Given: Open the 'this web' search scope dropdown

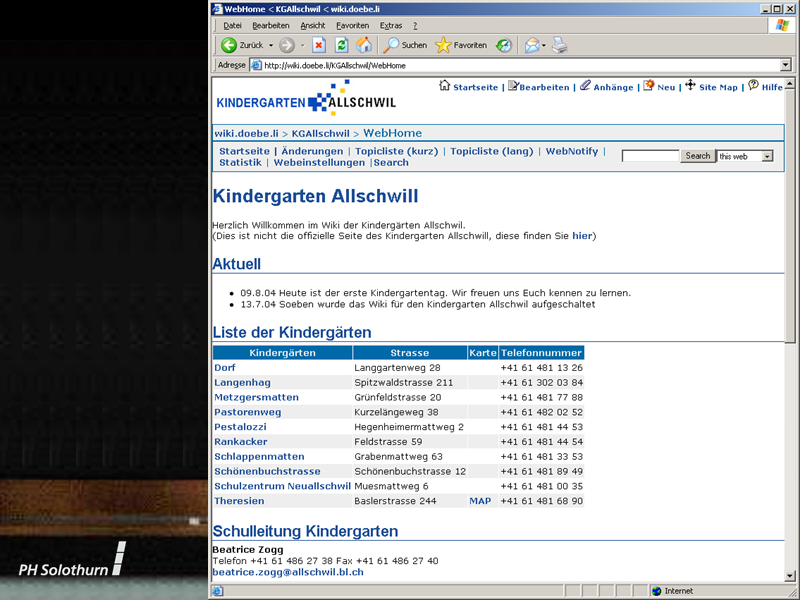Looking at the screenshot, I should tap(767, 156).
